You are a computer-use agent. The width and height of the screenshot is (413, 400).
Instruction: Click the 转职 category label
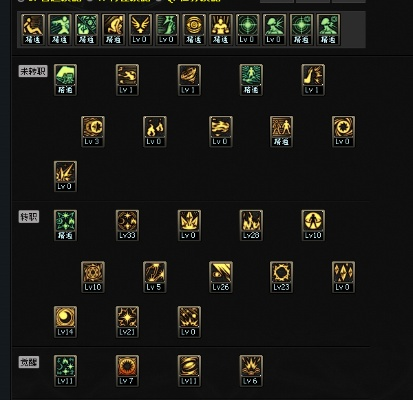pyautogui.click(x=29, y=217)
